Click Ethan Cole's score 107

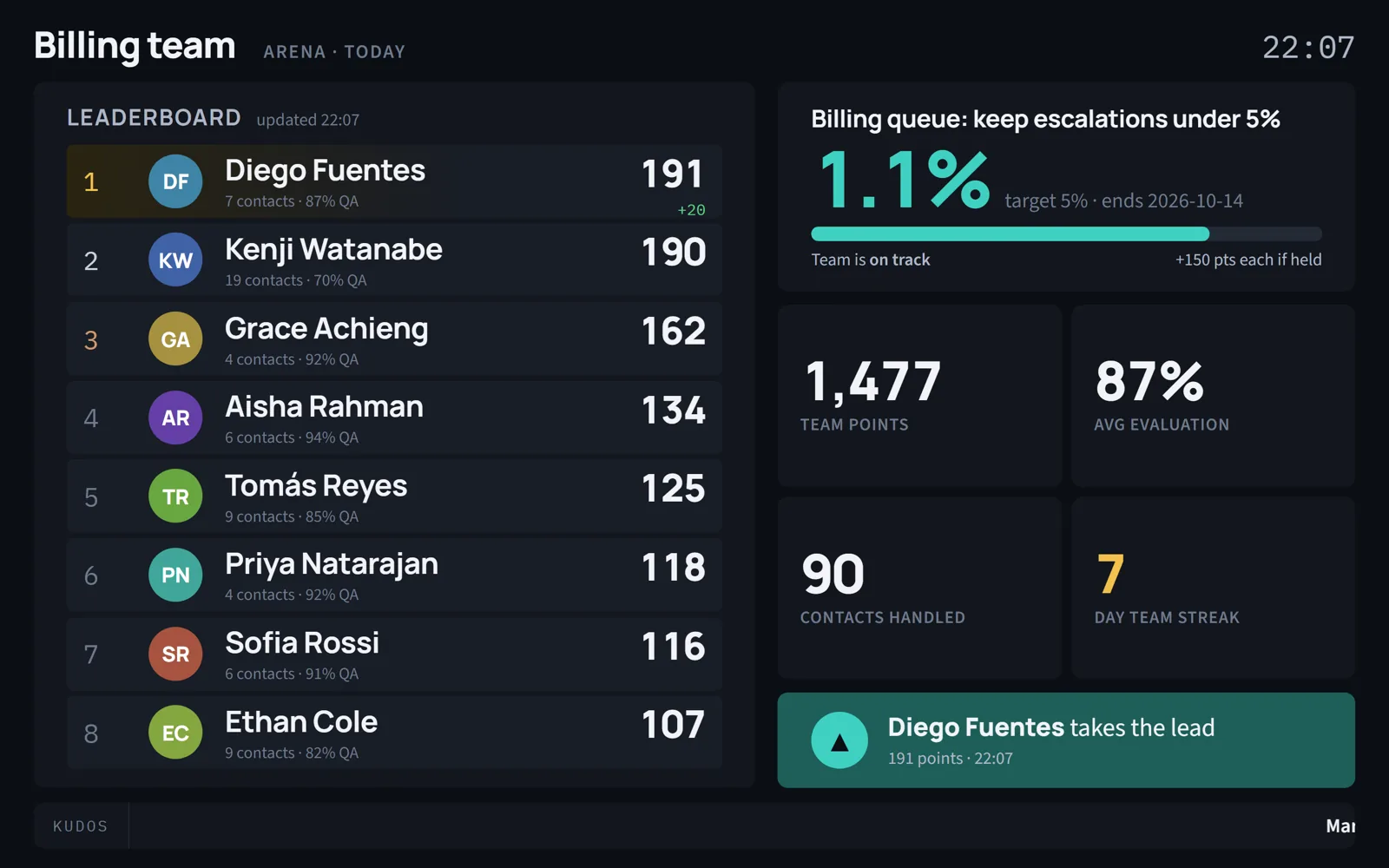[673, 725]
